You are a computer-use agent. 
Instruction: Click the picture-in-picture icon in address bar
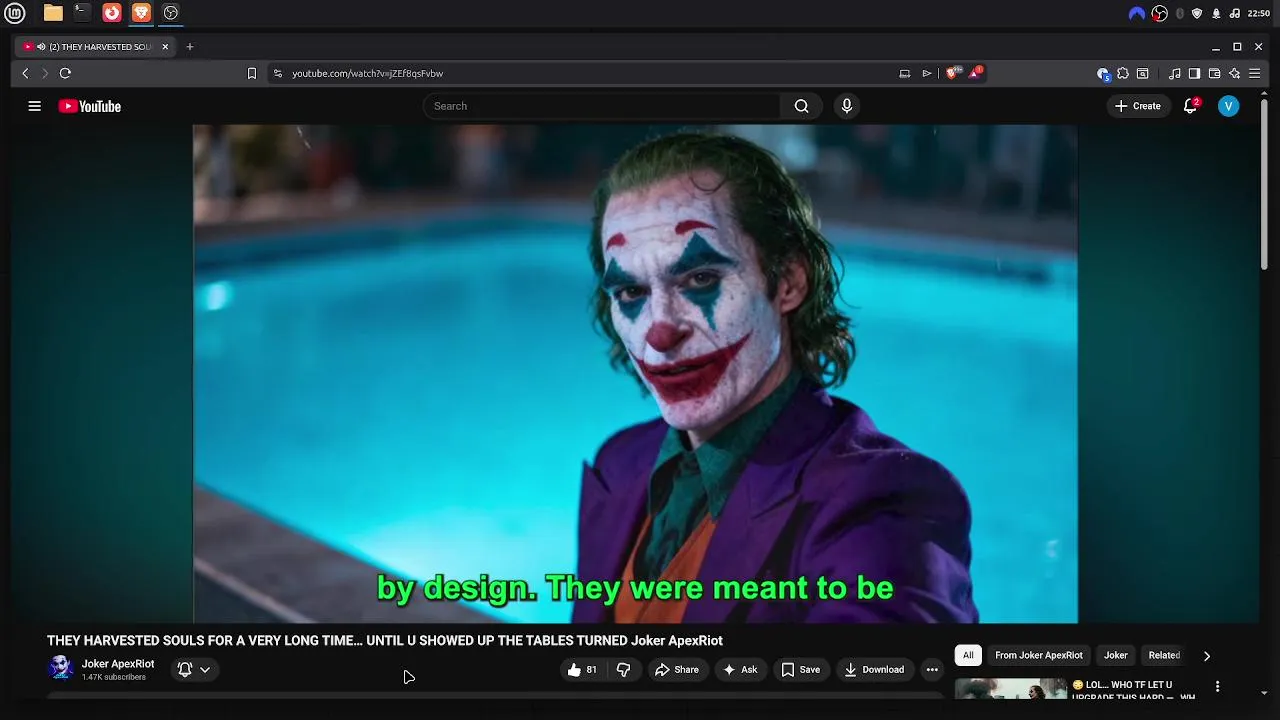(905, 73)
